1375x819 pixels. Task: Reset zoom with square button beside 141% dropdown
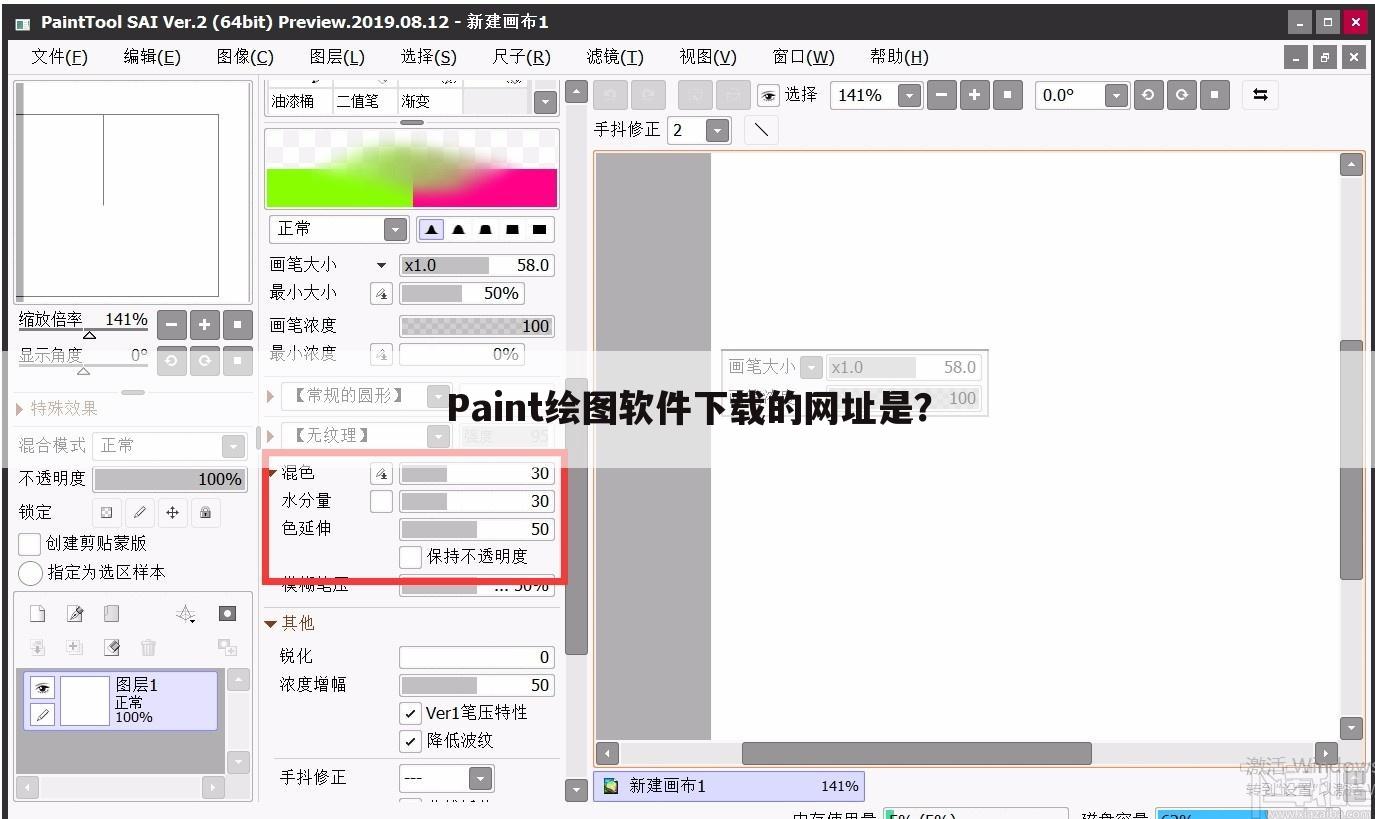1007,95
